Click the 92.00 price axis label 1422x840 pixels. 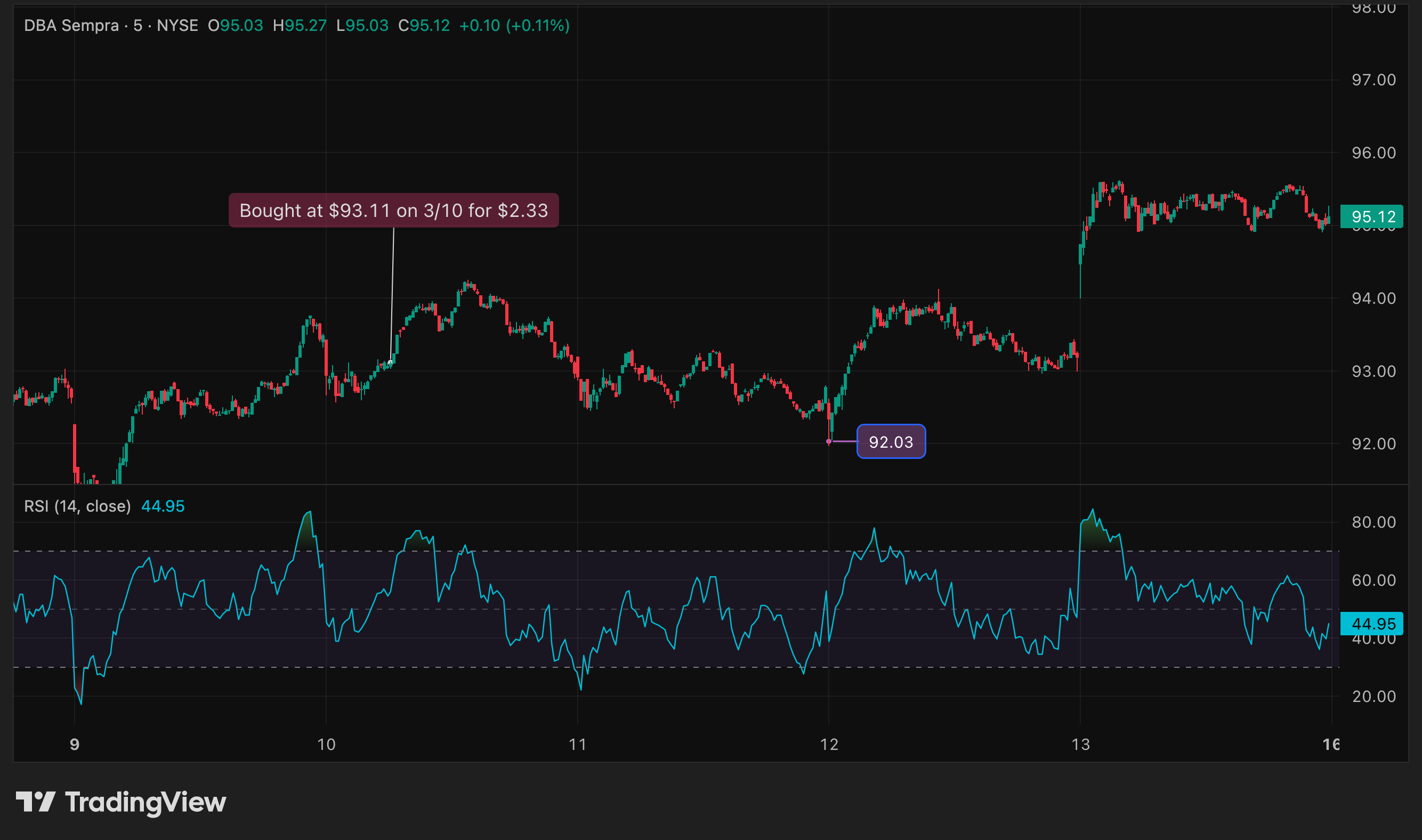pyautogui.click(x=1373, y=444)
